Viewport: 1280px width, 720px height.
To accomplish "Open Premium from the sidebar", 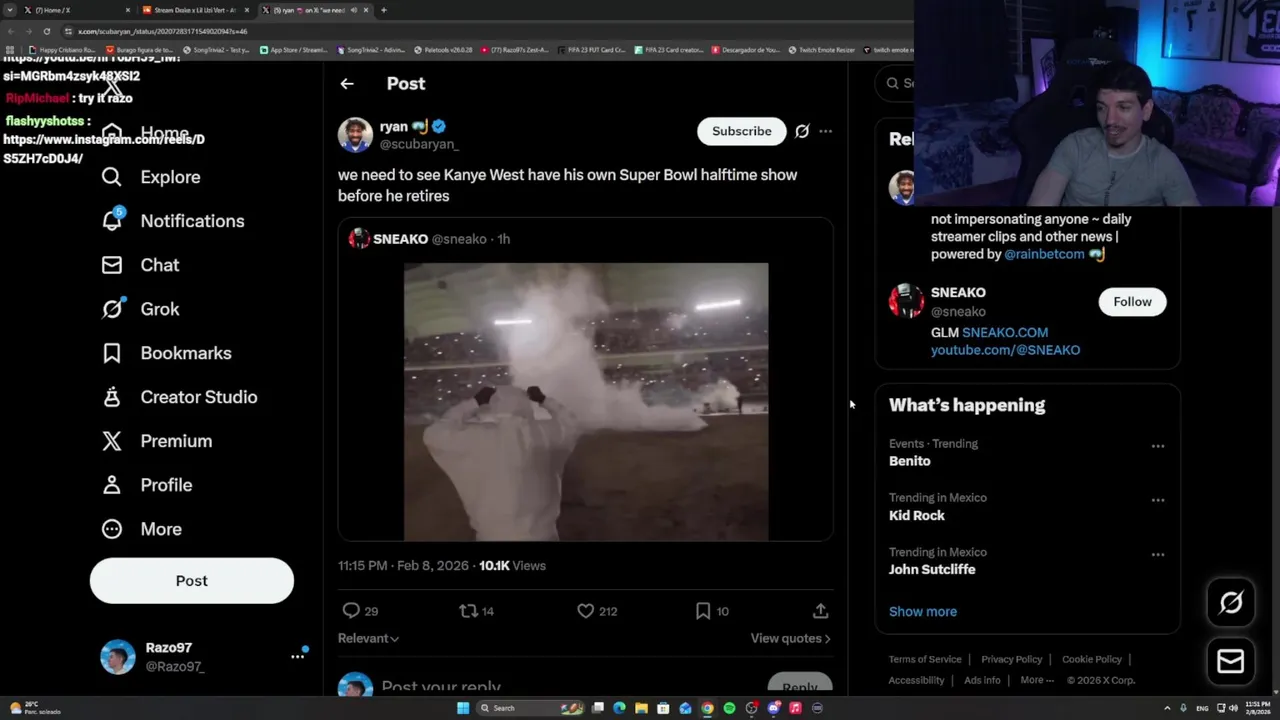I will (x=157, y=441).
